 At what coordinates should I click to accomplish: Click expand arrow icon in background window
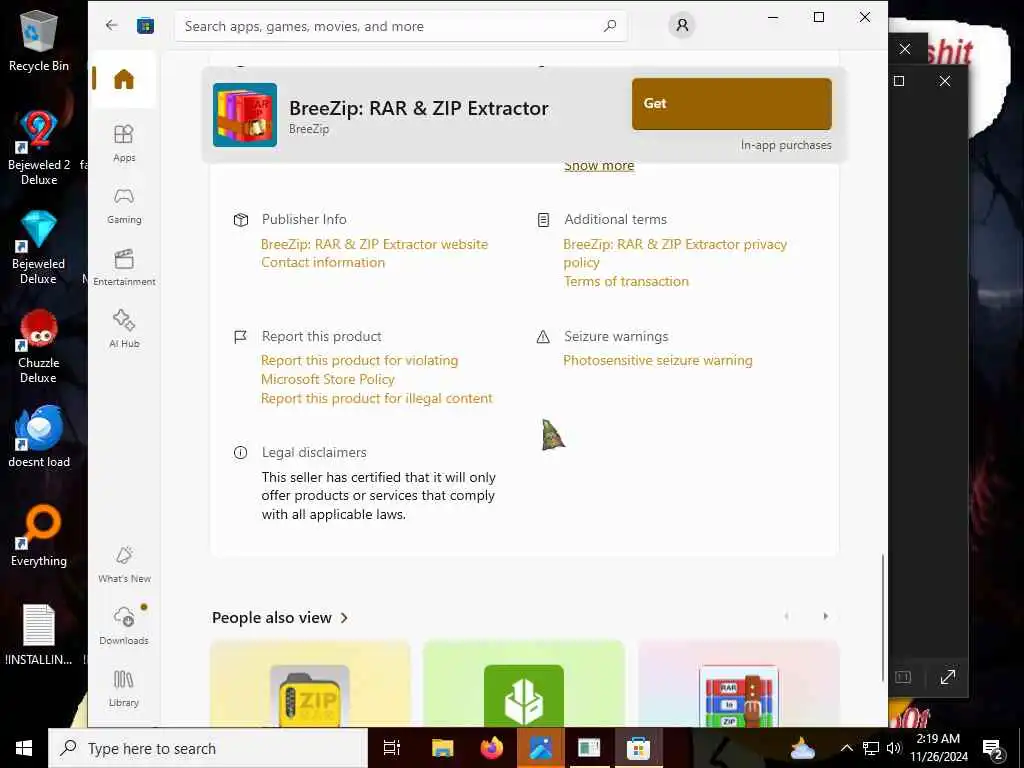click(948, 677)
